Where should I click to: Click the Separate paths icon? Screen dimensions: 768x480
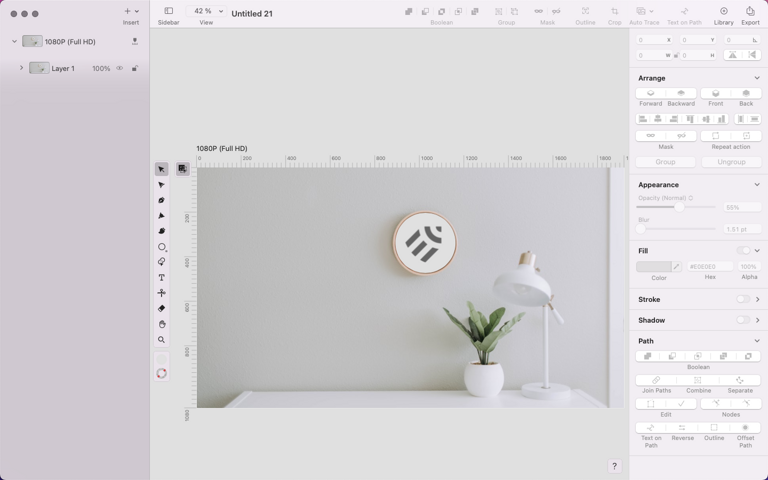coord(740,380)
